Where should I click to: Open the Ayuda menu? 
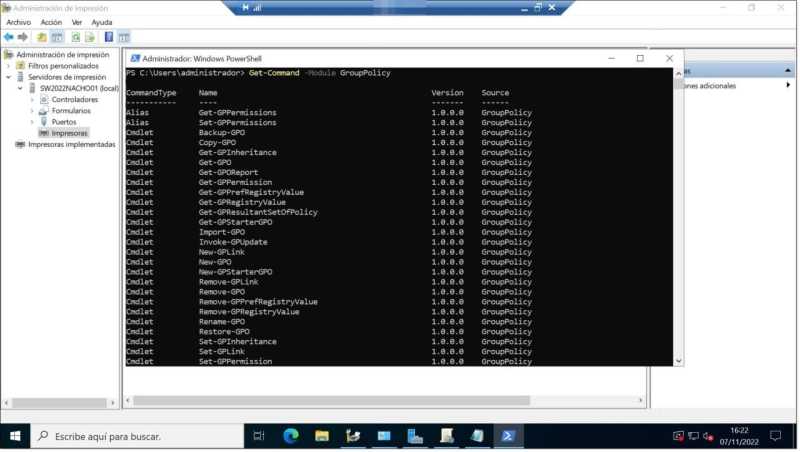tap(102, 22)
